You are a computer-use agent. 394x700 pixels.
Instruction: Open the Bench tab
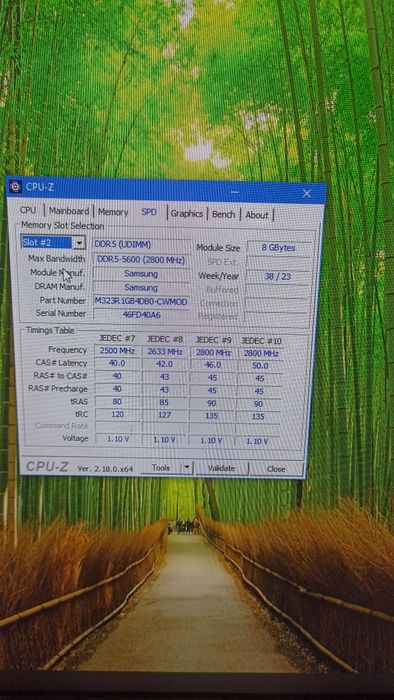point(223,215)
